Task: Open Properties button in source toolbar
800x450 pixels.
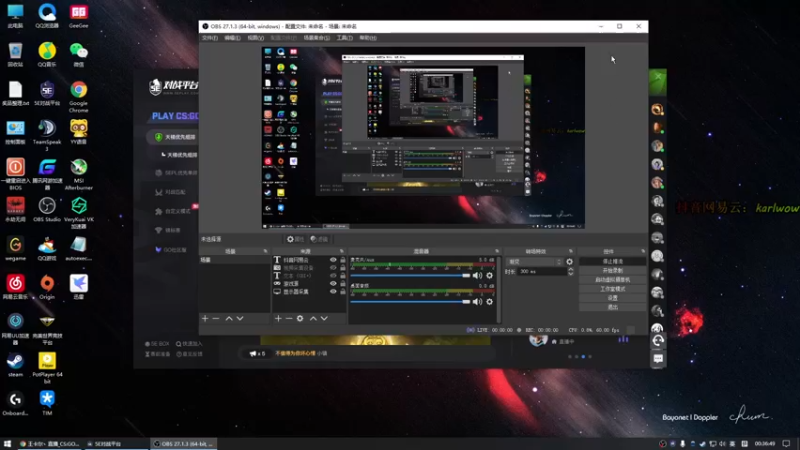Action: (295, 239)
